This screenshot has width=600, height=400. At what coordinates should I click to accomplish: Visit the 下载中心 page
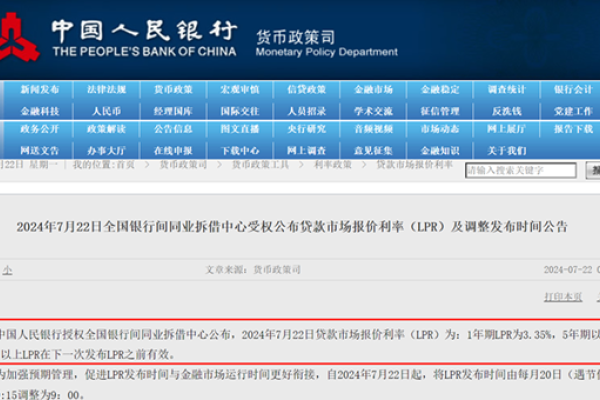240,151
